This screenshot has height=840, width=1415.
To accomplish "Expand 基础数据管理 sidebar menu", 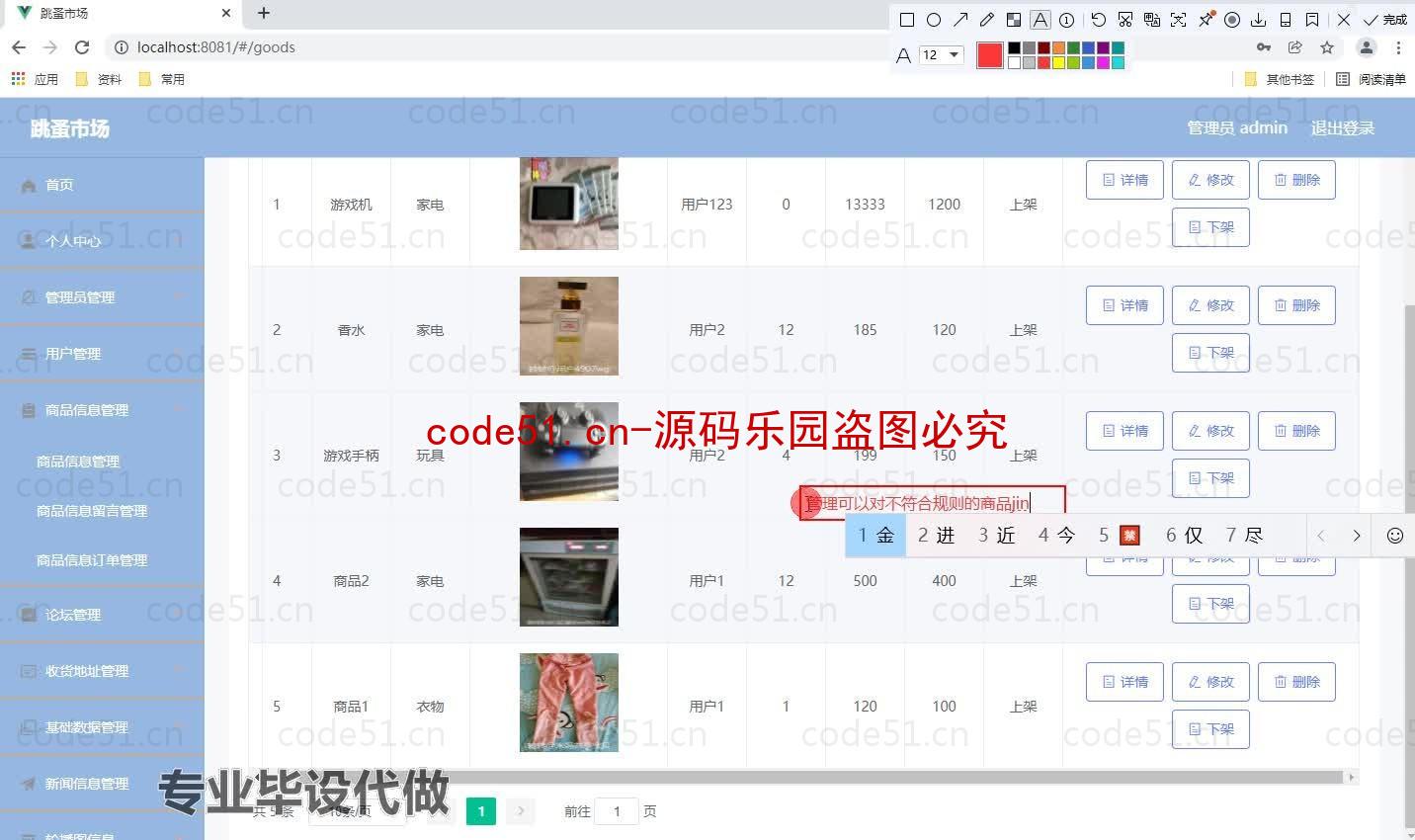I will pyautogui.click(x=102, y=727).
